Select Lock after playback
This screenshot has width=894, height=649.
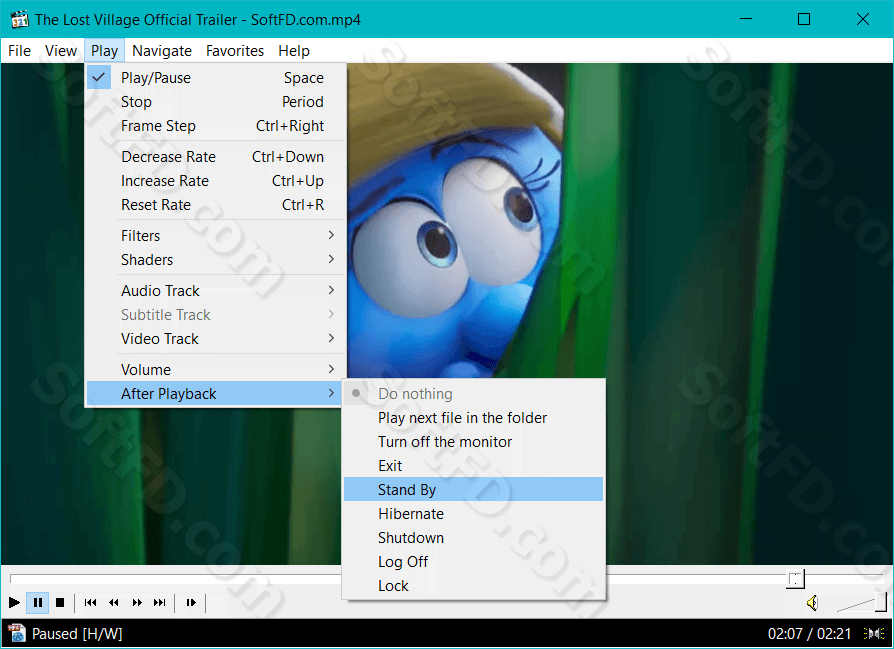(x=473, y=585)
